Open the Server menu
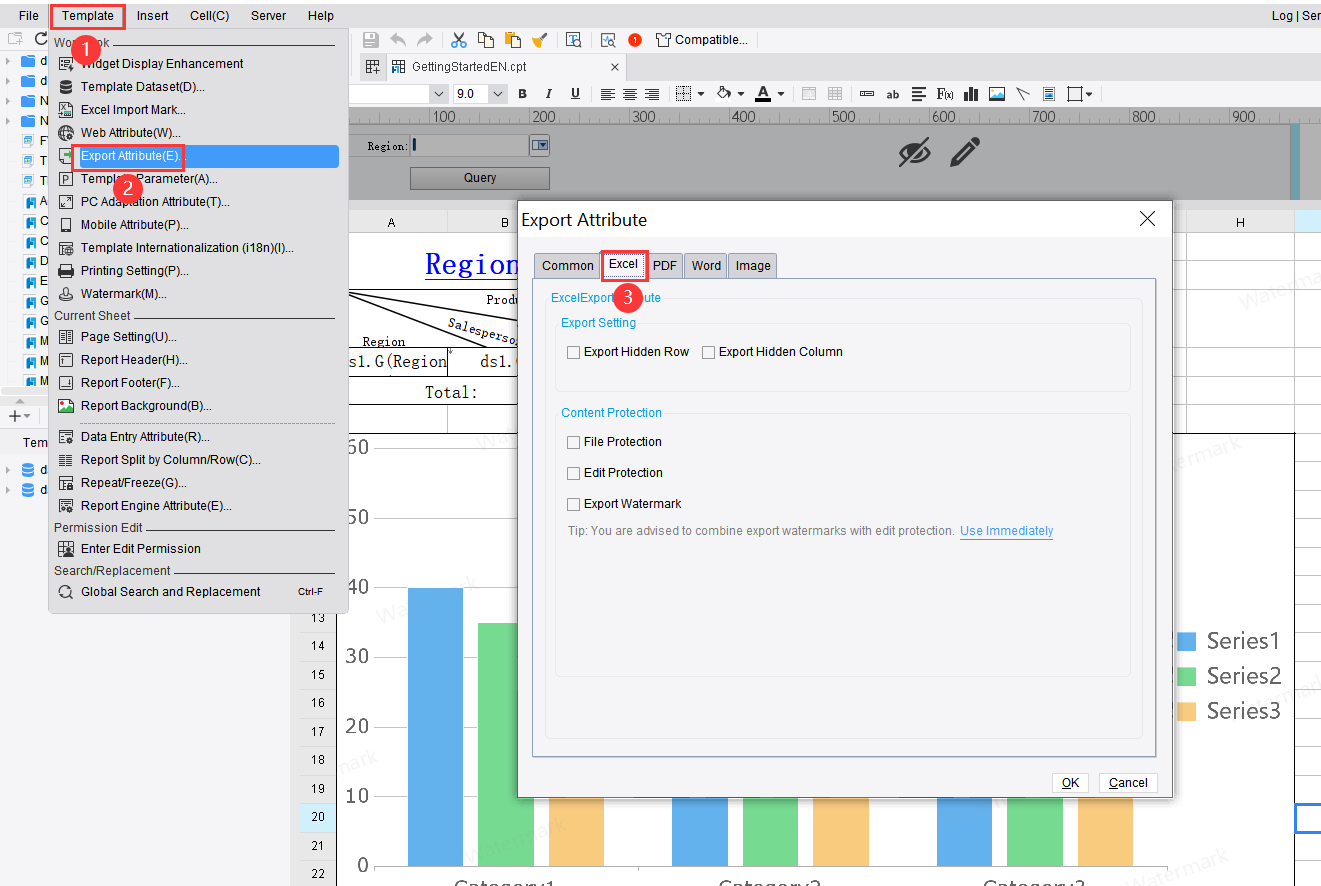The width and height of the screenshot is (1321, 886). coord(268,16)
